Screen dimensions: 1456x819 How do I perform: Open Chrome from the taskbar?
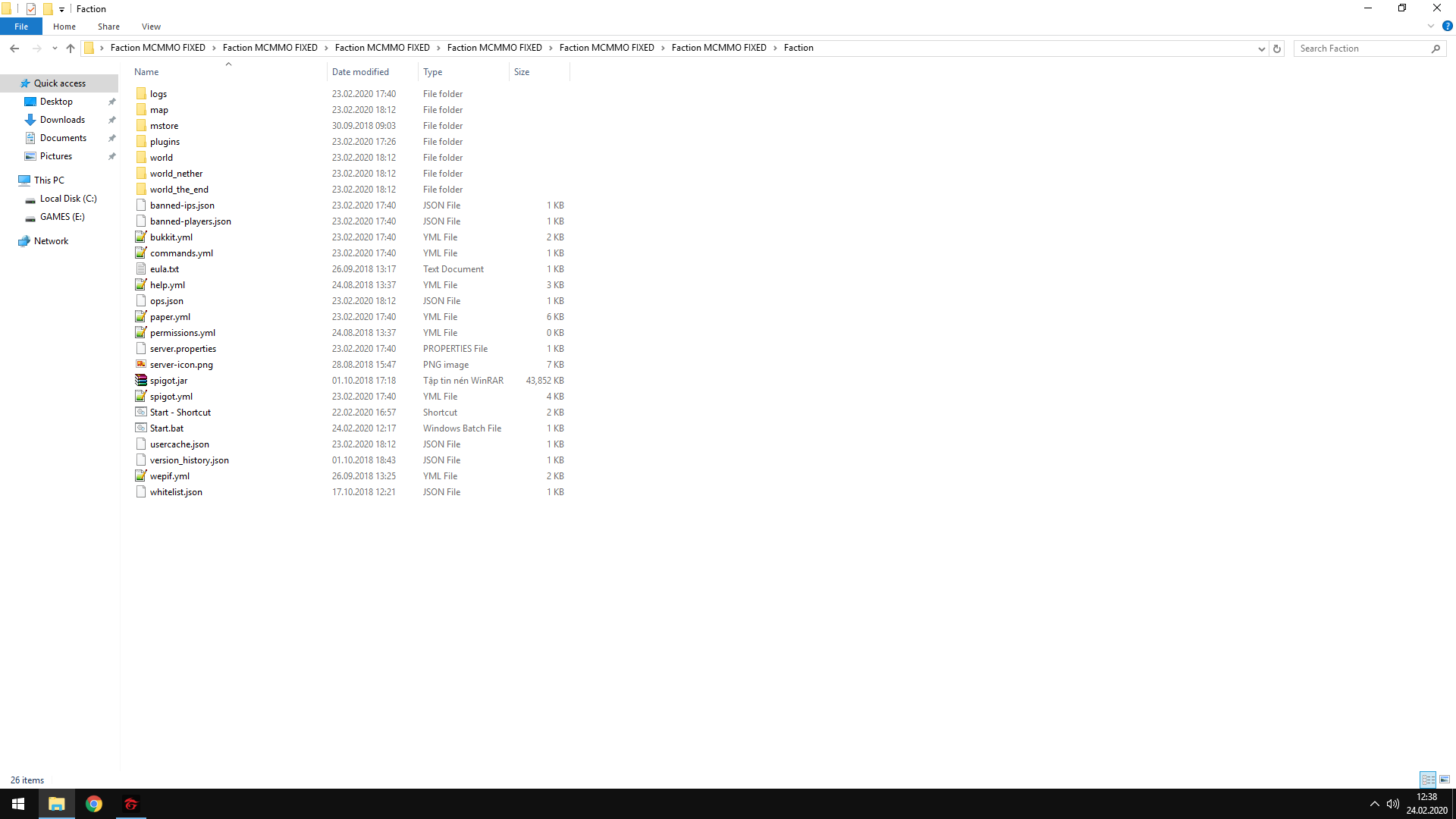[94, 804]
